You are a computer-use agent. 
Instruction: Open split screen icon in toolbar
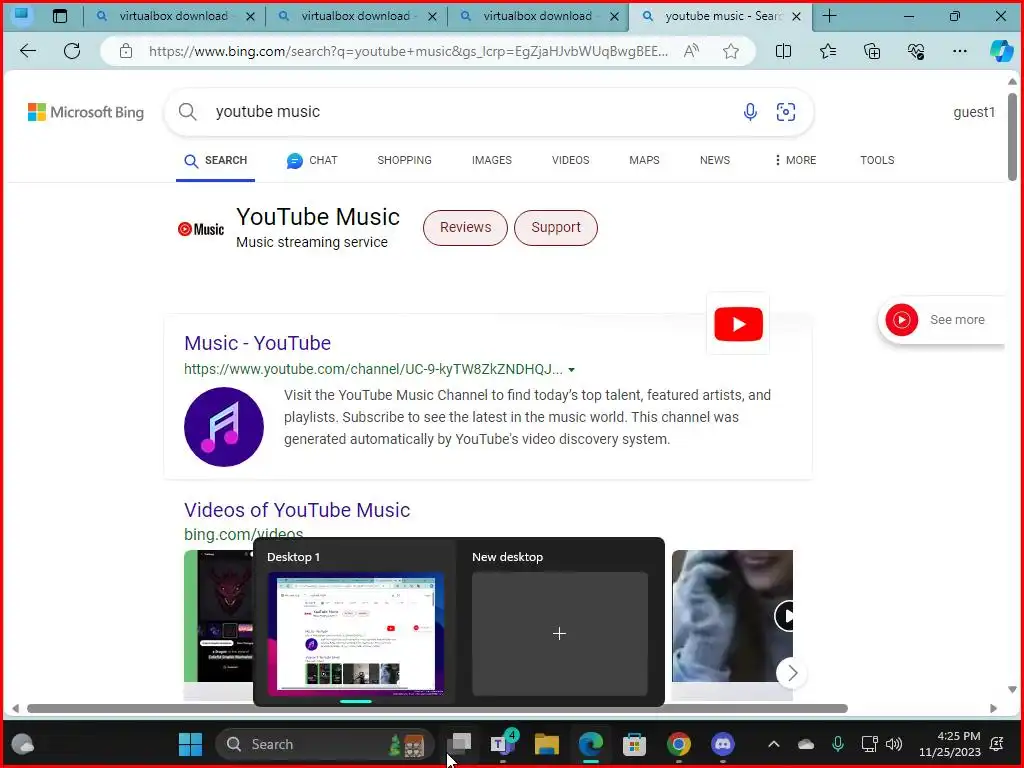[783, 51]
